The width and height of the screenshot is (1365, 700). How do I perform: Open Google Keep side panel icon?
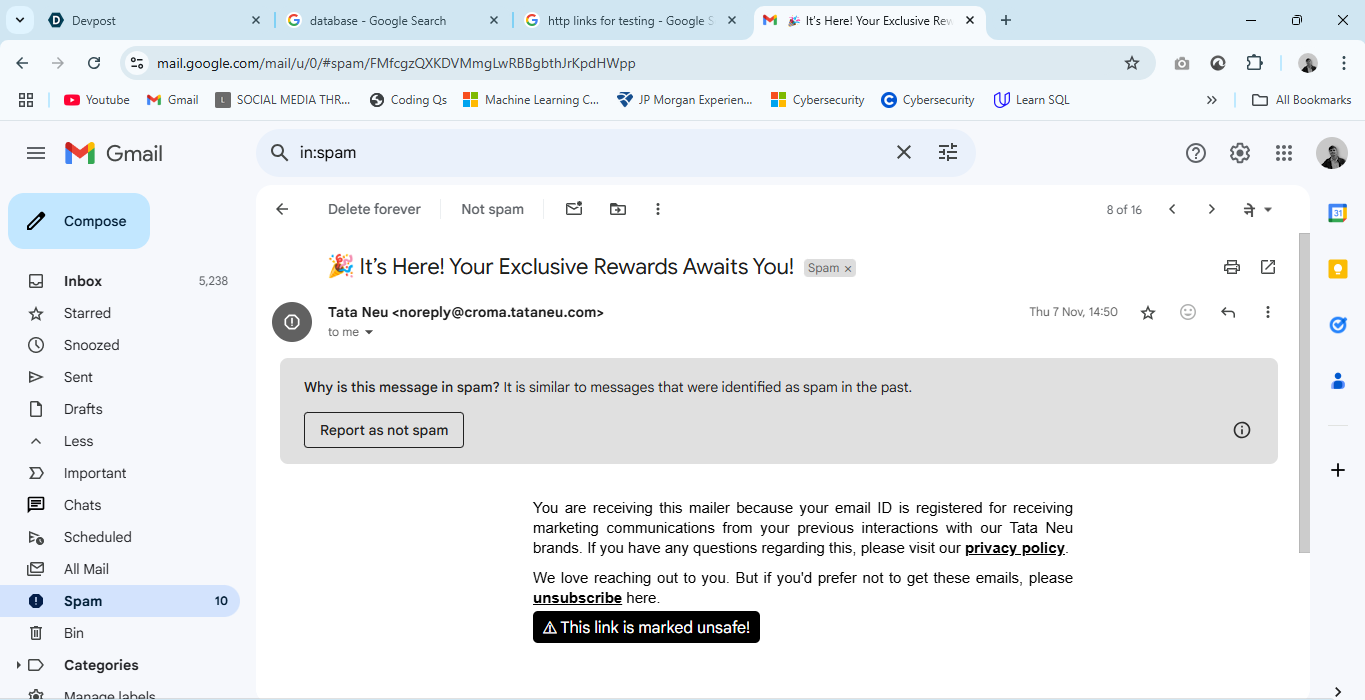pyautogui.click(x=1338, y=269)
